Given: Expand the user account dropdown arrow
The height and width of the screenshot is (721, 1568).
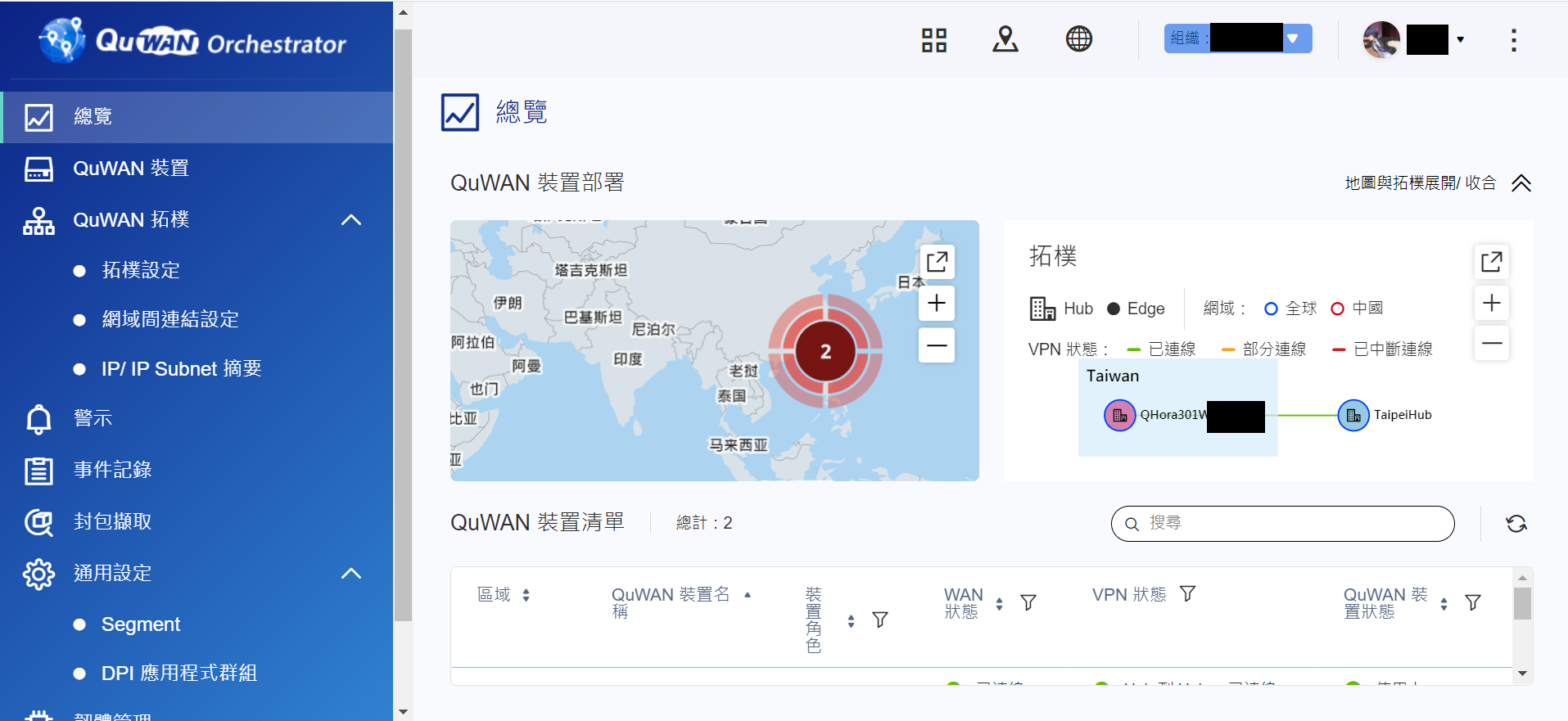Looking at the screenshot, I should [x=1460, y=39].
